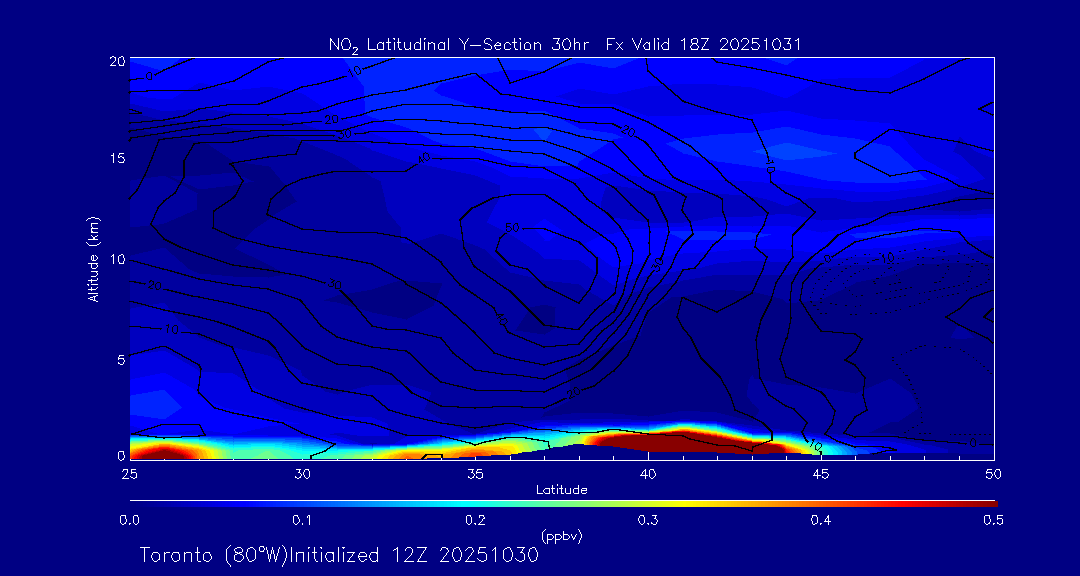The image size is (1080, 576).
Task: Click the Toronto (80°W) initialization caption
Action: (x=339, y=555)
